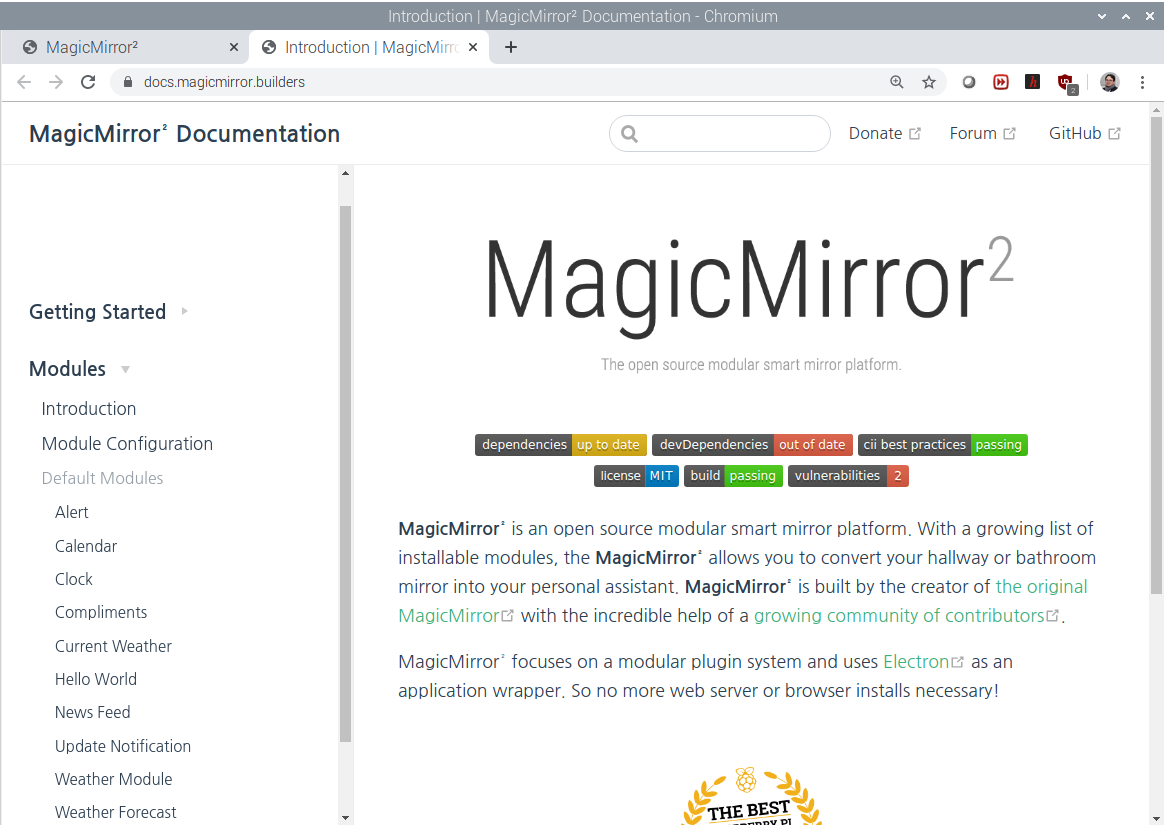Click the browser forward arrow

pyautogui.click(x=56, y=82)
